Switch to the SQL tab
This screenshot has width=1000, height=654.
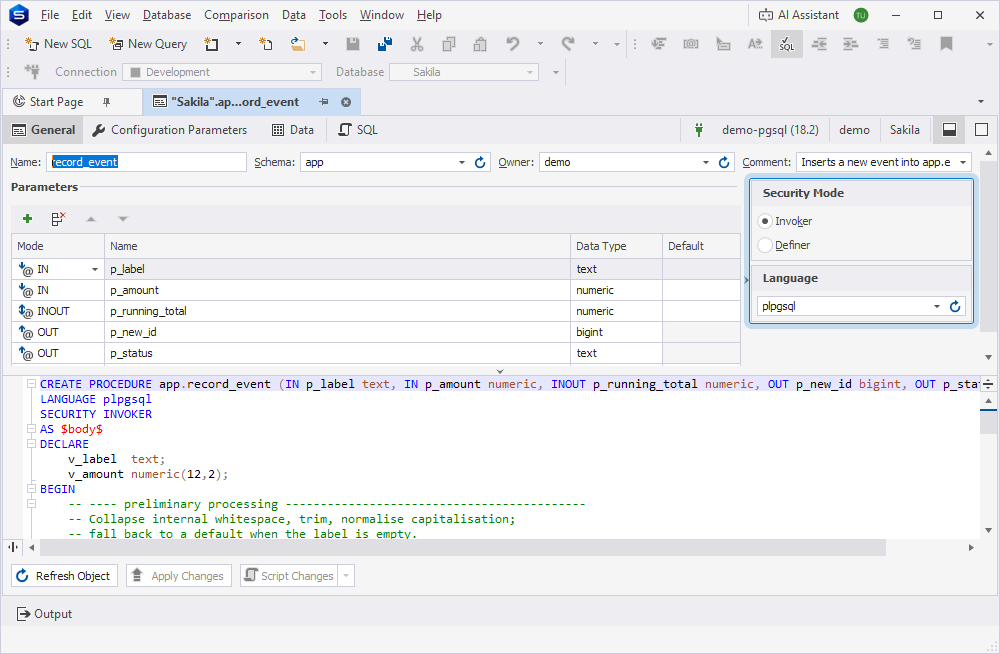pyautogui.click(x=358, y=130)
